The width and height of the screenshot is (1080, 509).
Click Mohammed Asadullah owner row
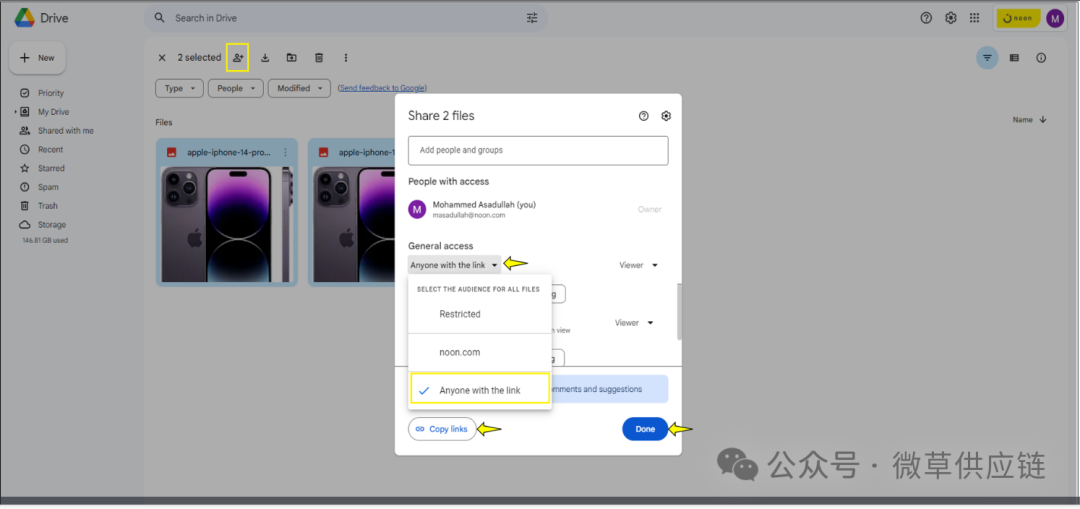pyautogui.click(x=538, y=209)
